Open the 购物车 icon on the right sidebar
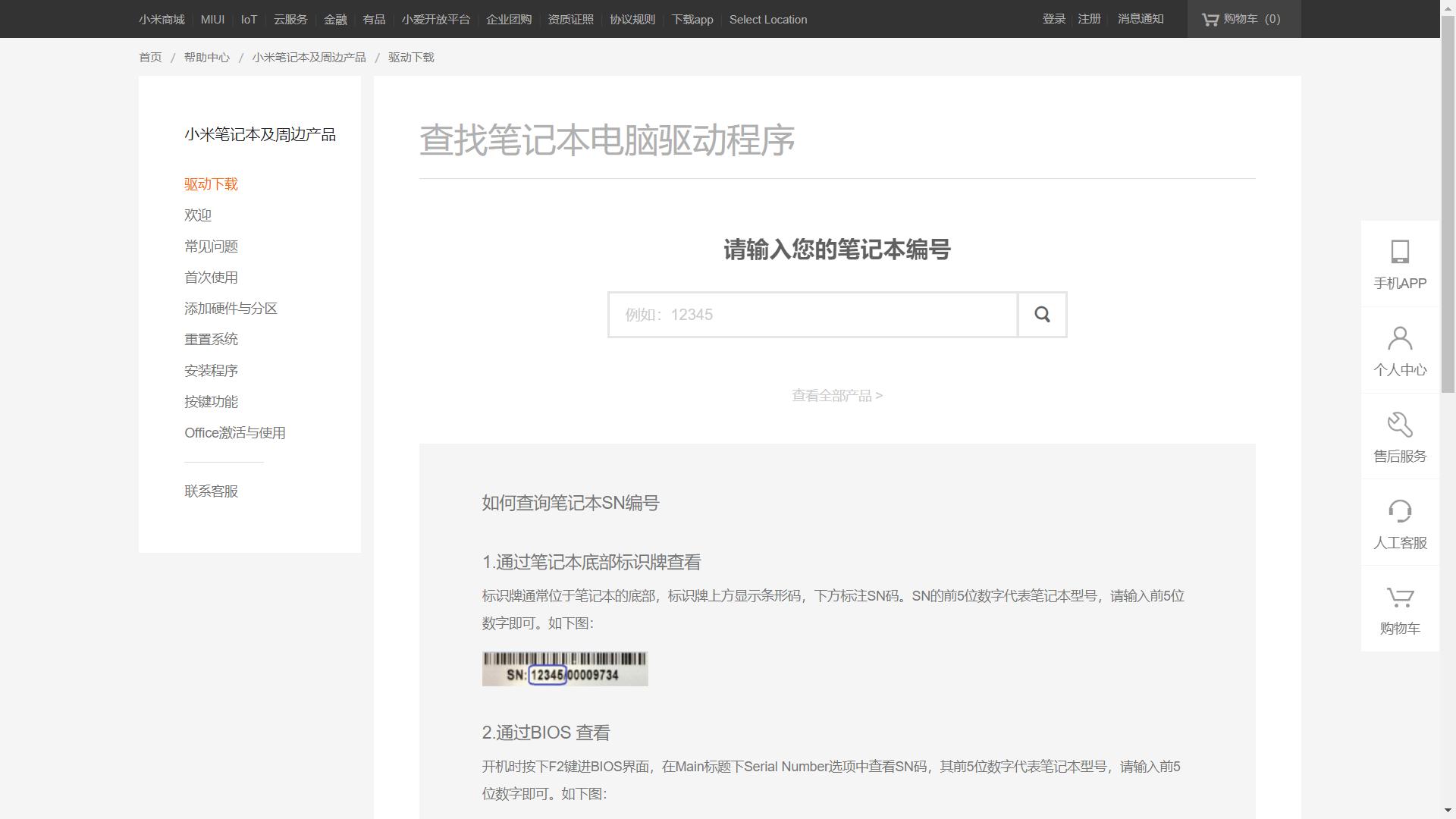1456x819 pixels. [x=1398, y=608]
